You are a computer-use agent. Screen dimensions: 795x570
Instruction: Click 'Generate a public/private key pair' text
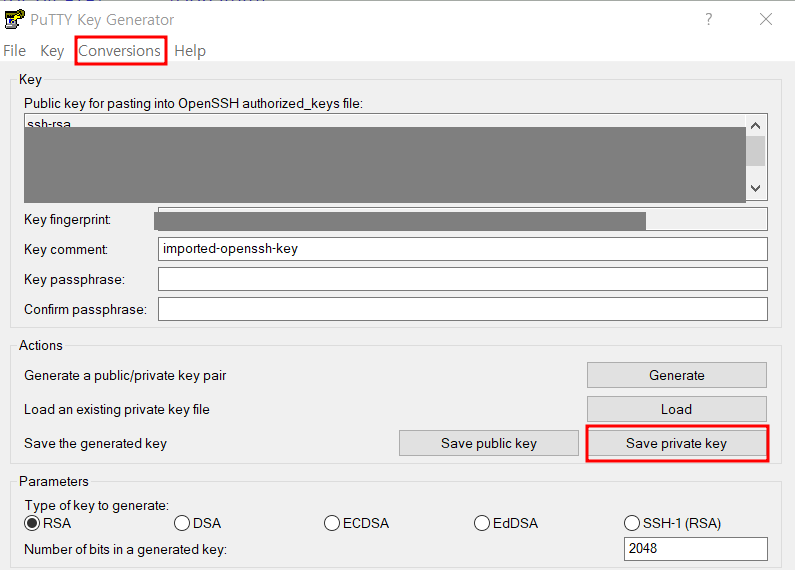pyautogui.click(x=125, y=376)
